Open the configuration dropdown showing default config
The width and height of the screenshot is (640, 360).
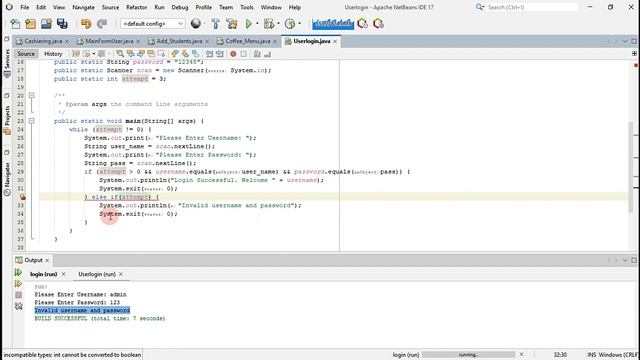click(x=153, y=24)
